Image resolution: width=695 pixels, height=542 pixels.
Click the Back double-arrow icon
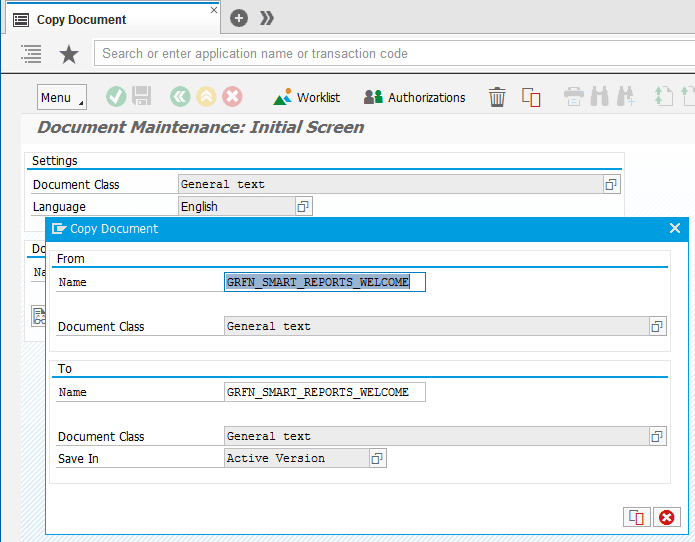coord(180,97)
